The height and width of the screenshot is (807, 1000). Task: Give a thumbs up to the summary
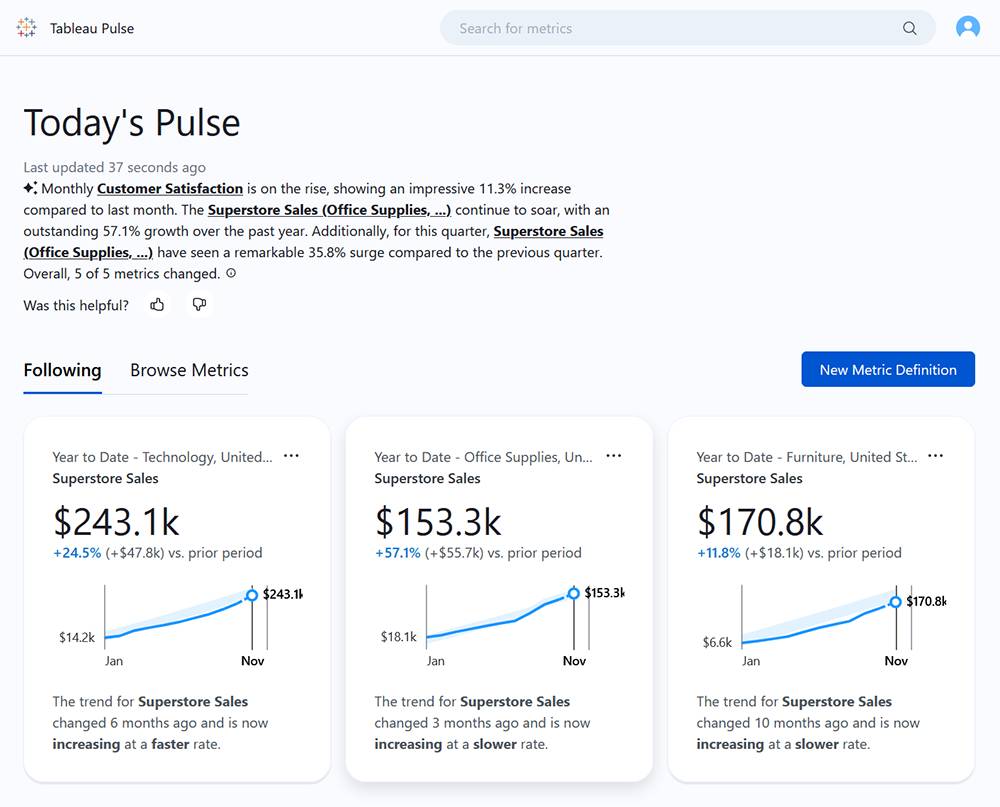pos(157,304)
